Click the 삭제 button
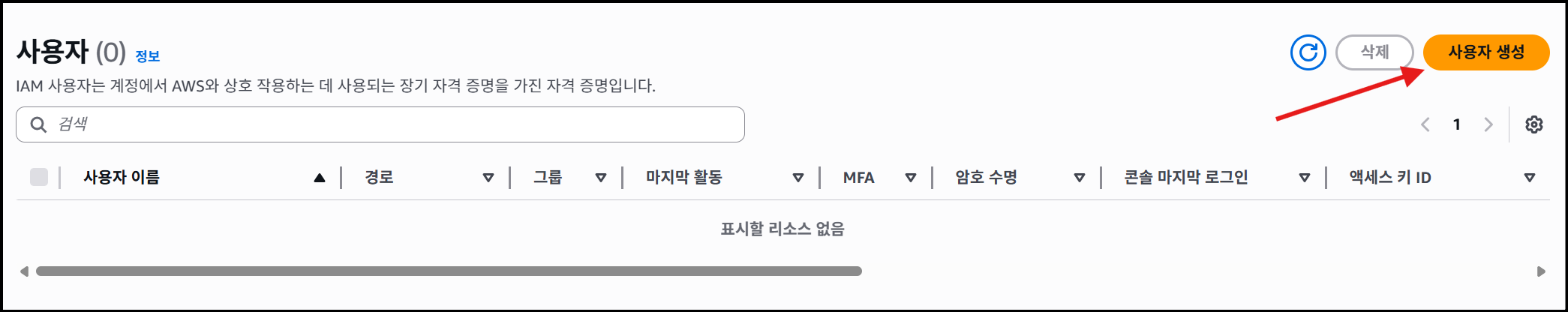 (1374, 52)
